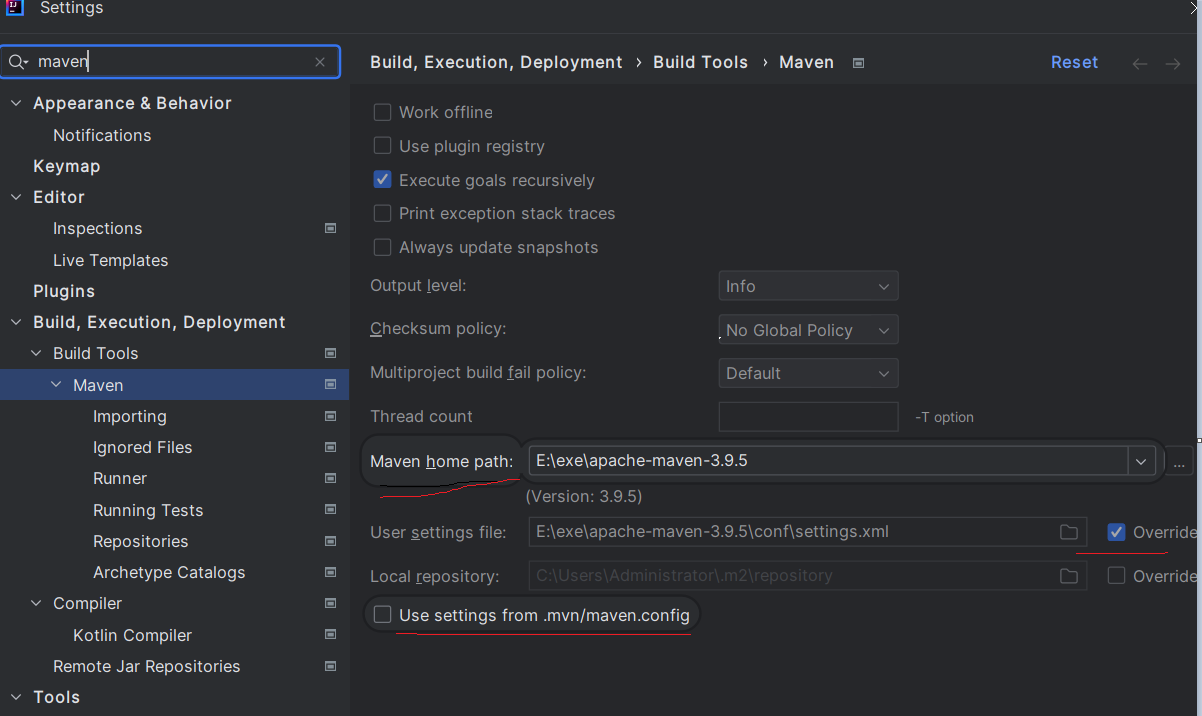The width and height of the screenshot is (1202, 716).
Task: Click the "(Version: 3.9.5)" label
Action: click(x=584, y=496)
